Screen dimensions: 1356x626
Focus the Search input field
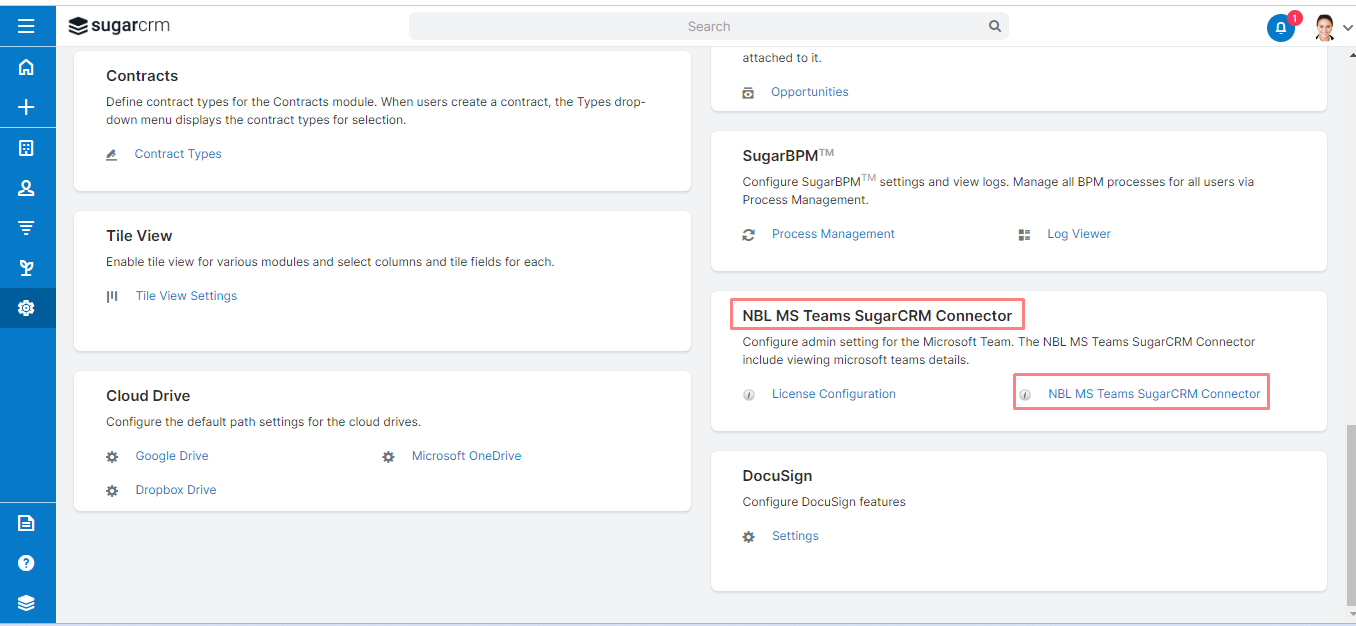tap(709, 26)
